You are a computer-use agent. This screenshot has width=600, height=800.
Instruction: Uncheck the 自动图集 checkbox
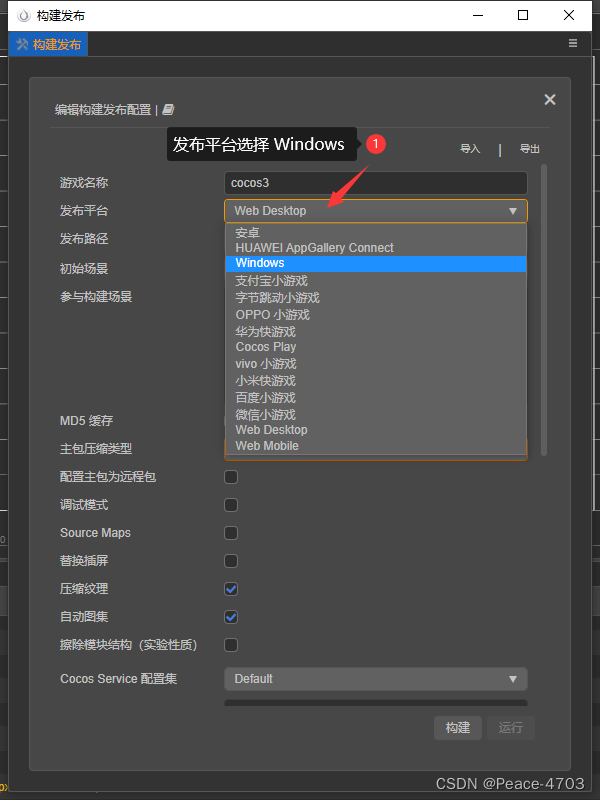tap(231, 617)
